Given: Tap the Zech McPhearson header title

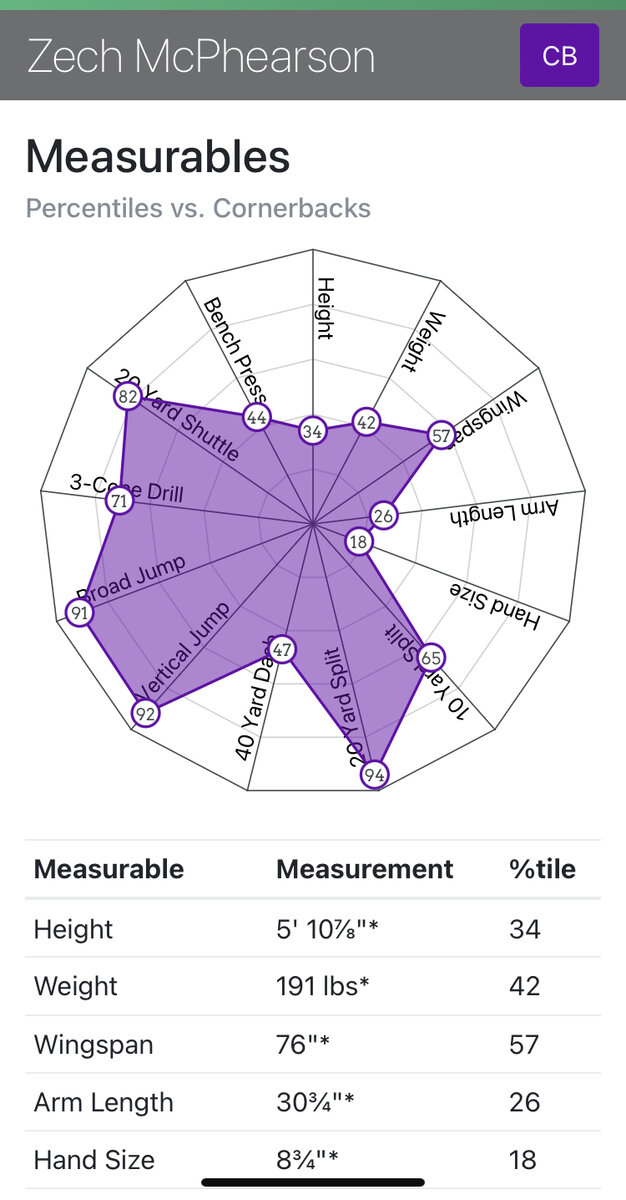Looking at the screenshot, I should click(x=201, y=57).
